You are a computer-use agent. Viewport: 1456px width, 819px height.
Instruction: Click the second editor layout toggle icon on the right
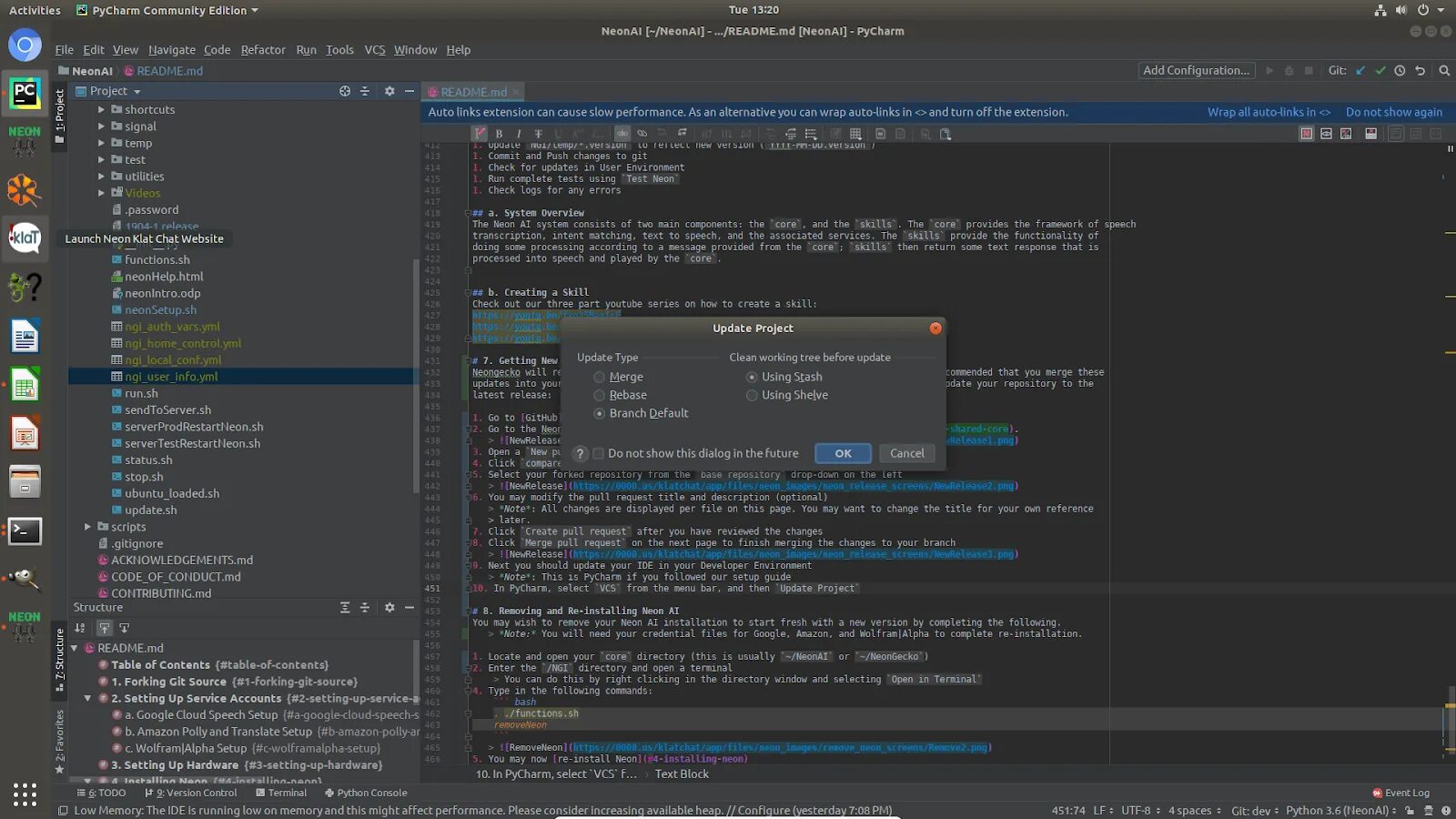tap(1326, 134)
